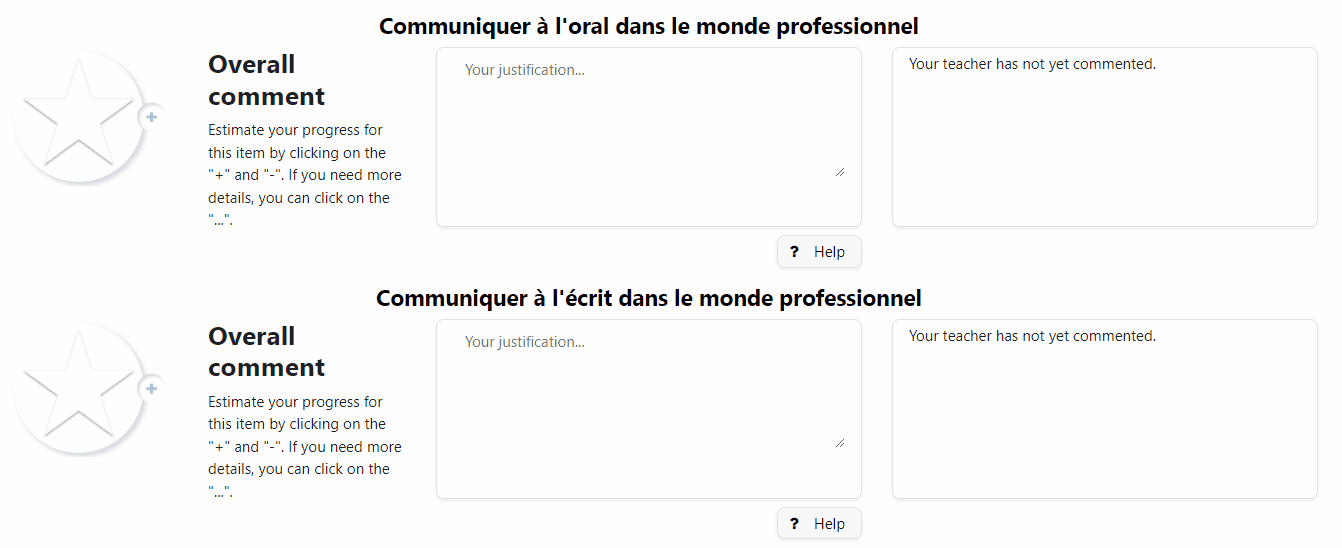The image size is (1342, 548).
Task: Click the question mark icon in the written section's Help button
Action: point(794,524)
